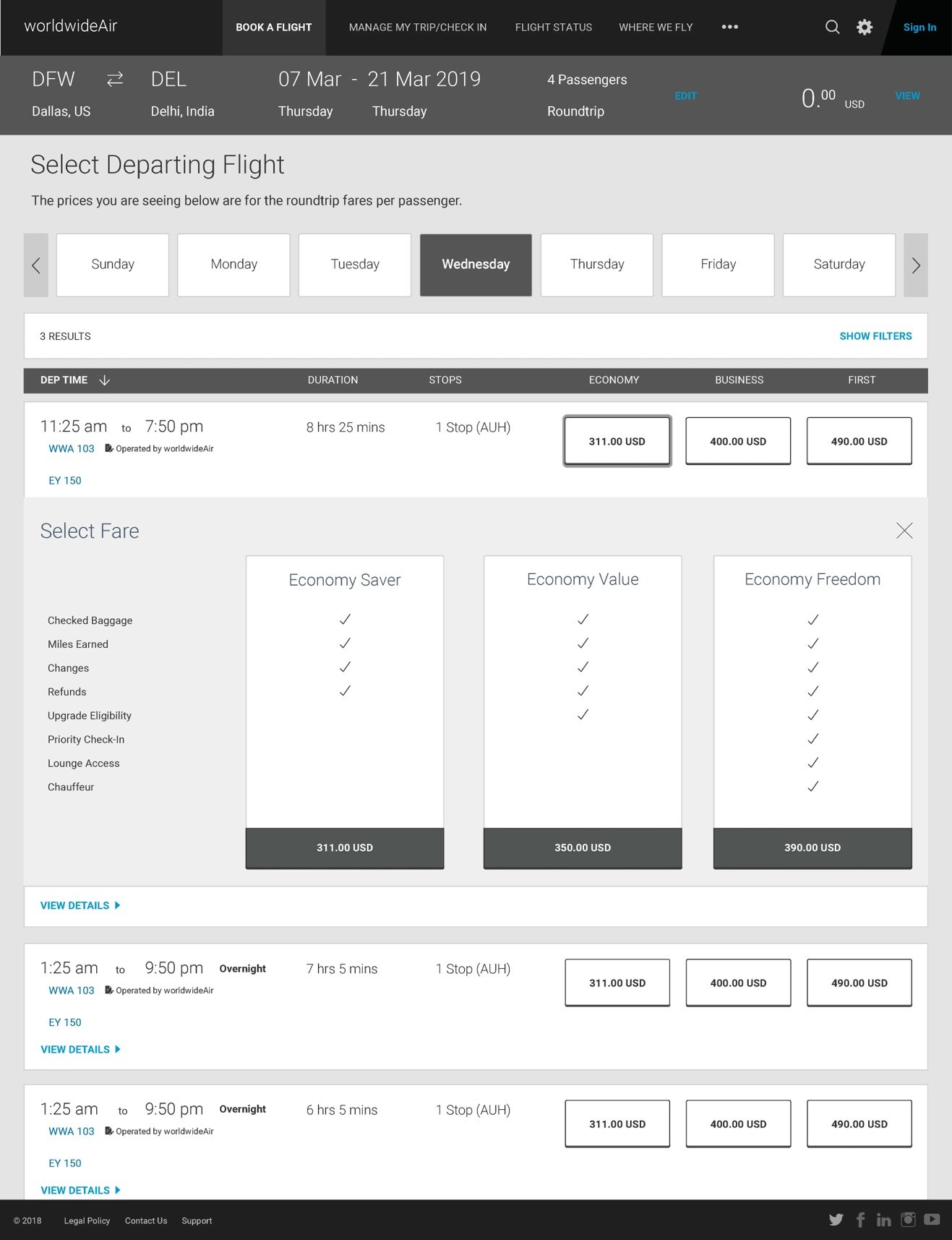Open the YouTube icon in footer
Image resolution: width=952 pixels, height=1240 pixels.
point(932,1220)
